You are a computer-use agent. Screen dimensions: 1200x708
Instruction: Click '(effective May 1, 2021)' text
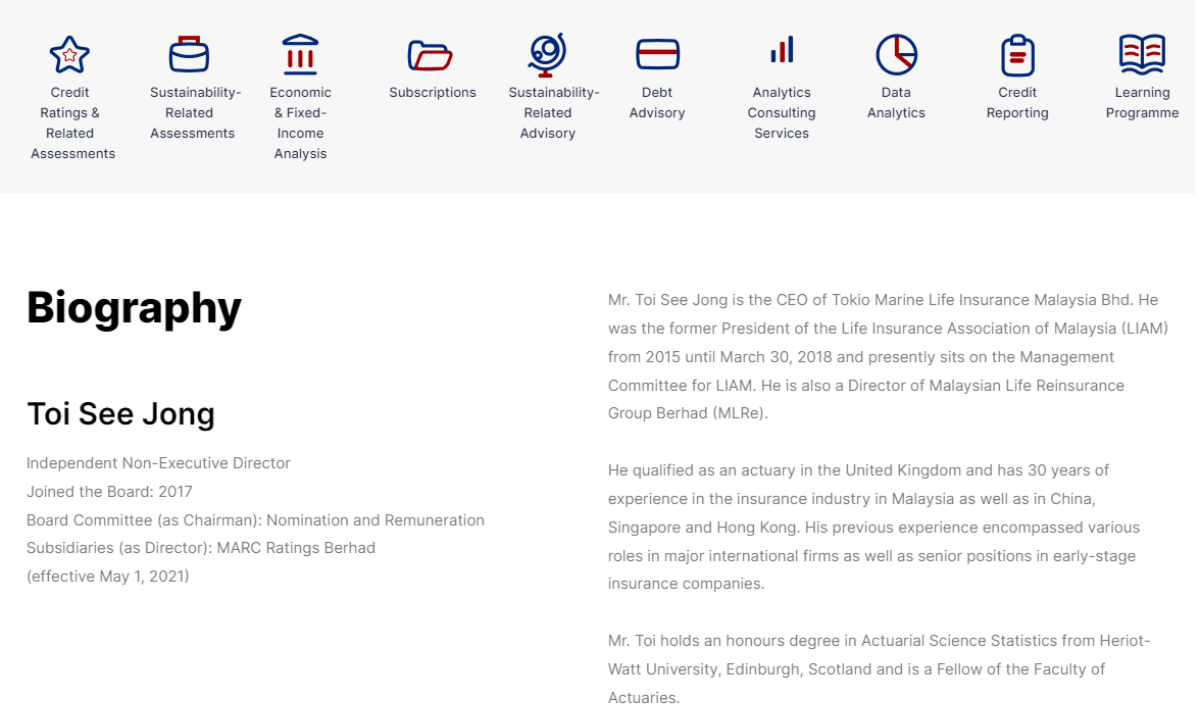[107, 576]
